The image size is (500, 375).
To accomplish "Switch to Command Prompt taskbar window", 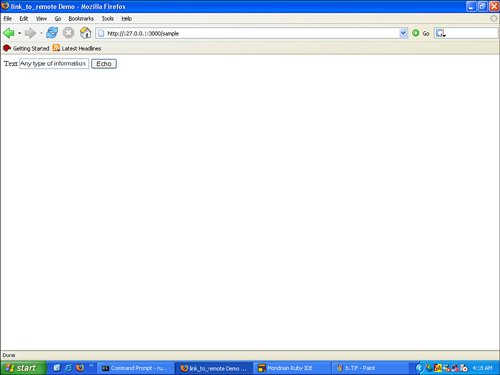I will coord(135,368).
